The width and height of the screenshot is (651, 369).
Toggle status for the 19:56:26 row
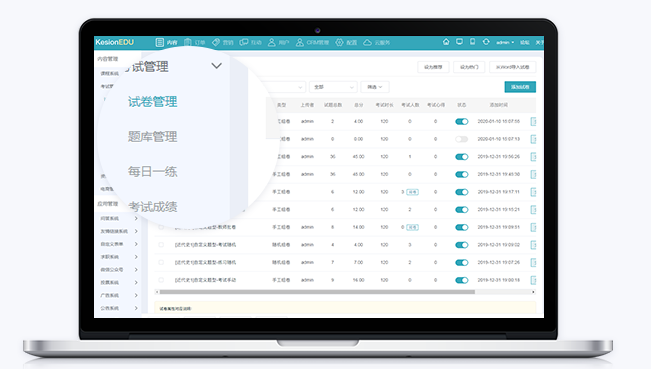coord(461,156)
